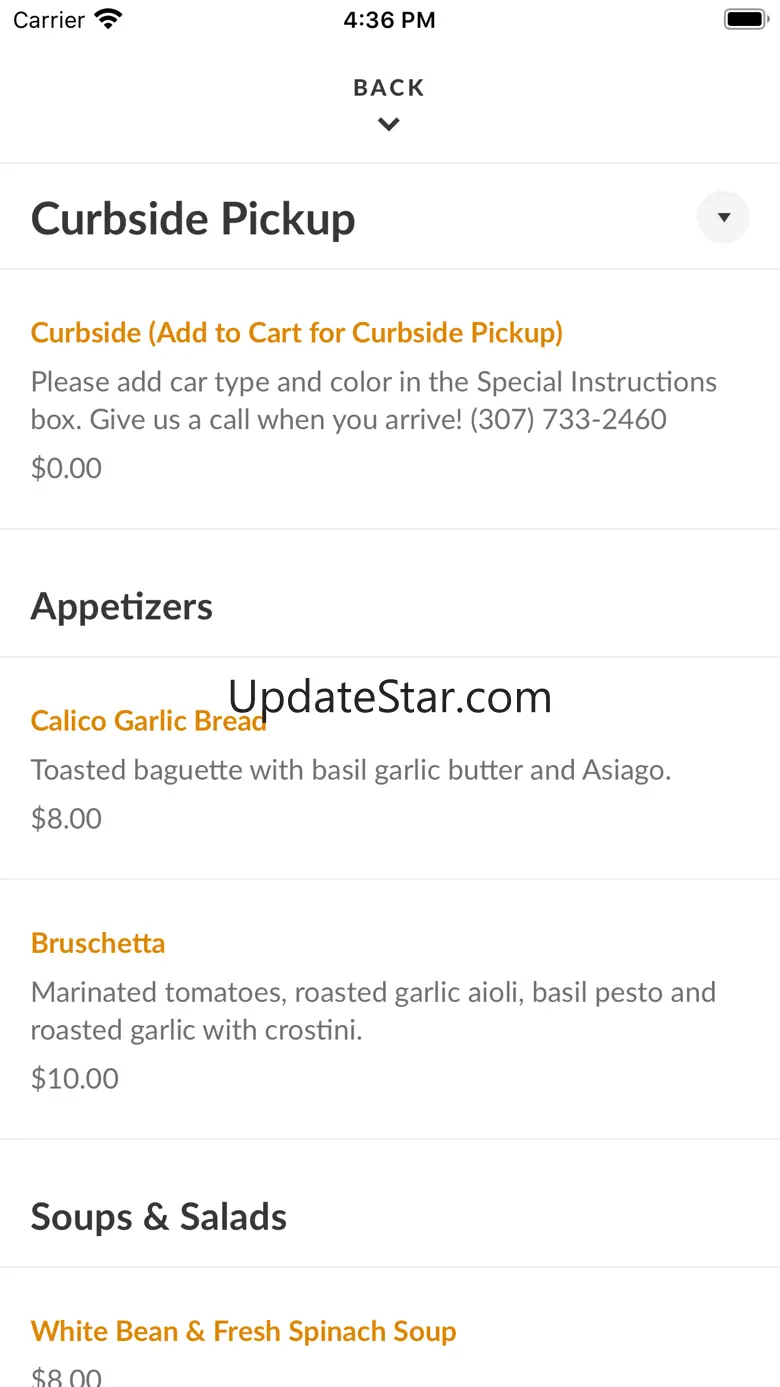Image resolution: width=780 pixels, height=1387 pixels.
Task: Open the Calico Garlic Bread item
Action: coord(149,720)
